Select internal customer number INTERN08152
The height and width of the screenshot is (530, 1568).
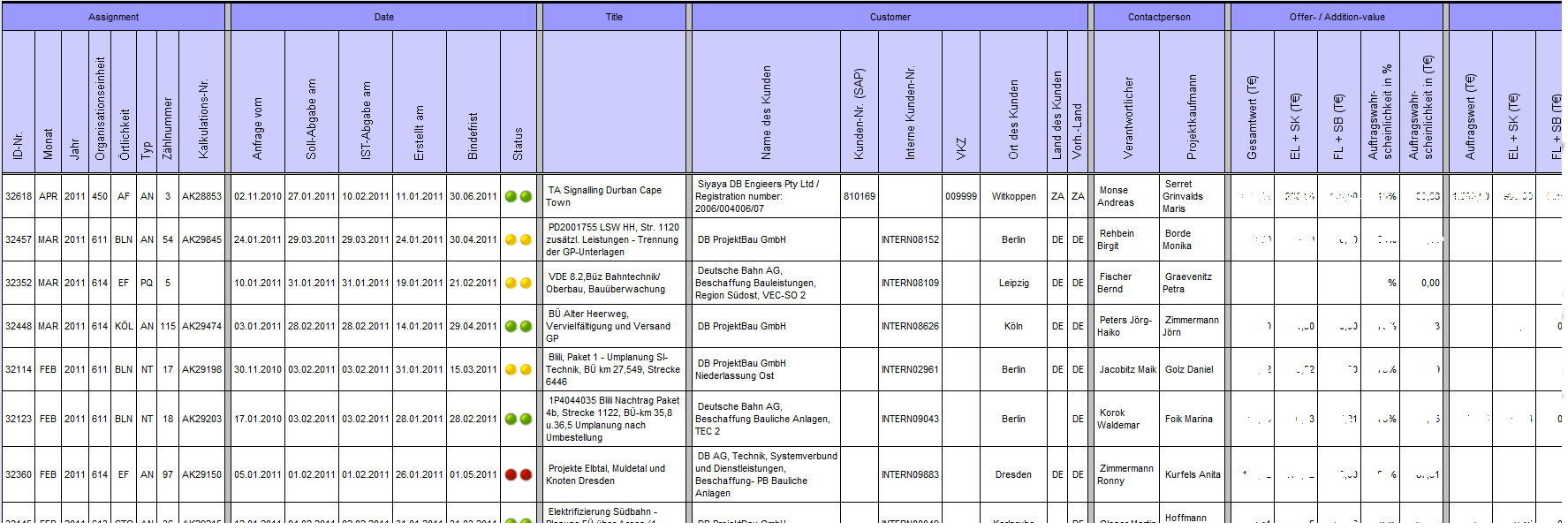(910, 239)
